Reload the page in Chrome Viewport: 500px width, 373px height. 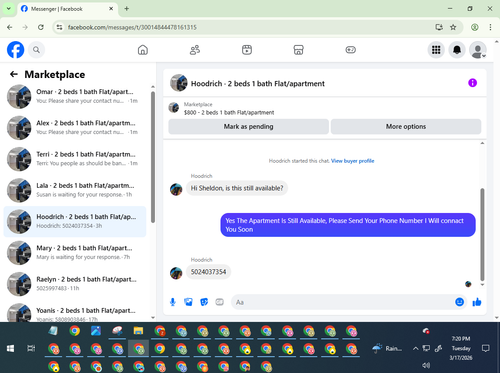pos(41,27)
